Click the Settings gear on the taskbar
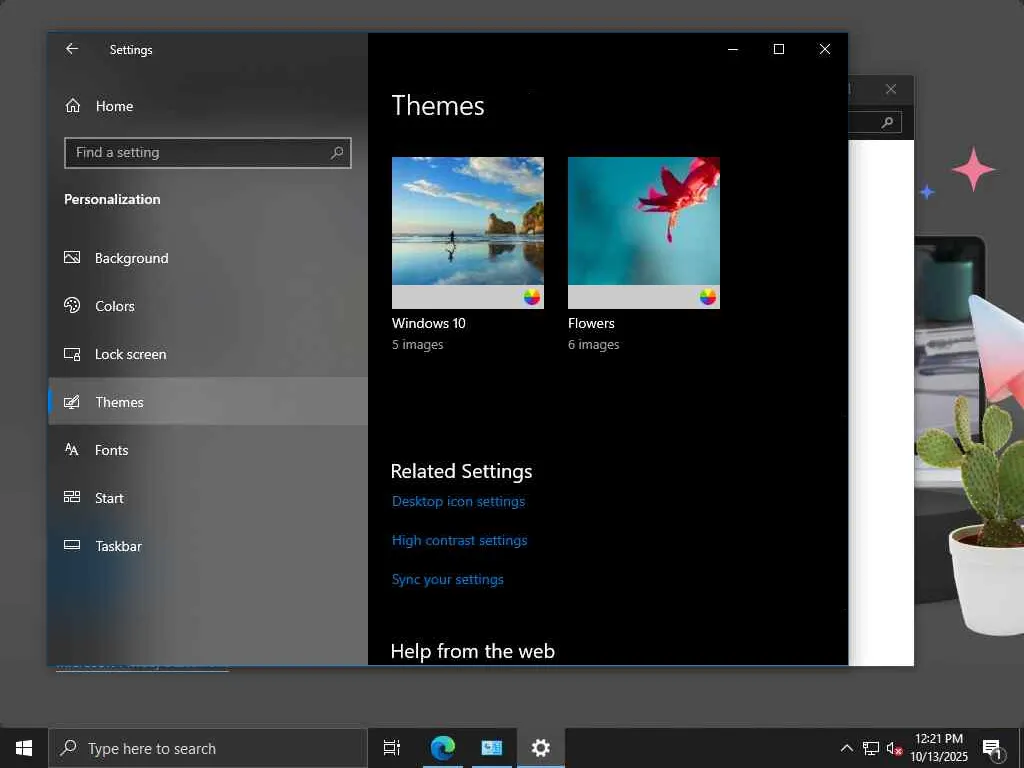This screenshot has height=768, width=1024. point(540,748)
